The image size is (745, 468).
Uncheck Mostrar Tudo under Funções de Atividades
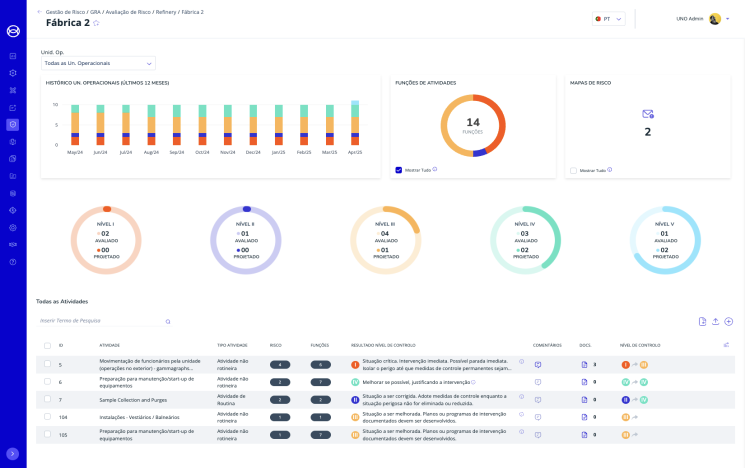click(398, 170)
